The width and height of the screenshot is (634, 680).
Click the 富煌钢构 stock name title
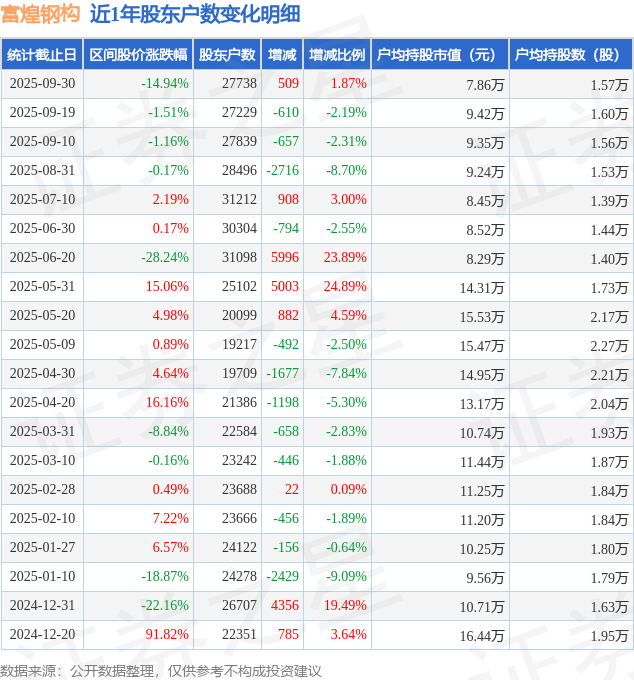click(x=41, y=14)
